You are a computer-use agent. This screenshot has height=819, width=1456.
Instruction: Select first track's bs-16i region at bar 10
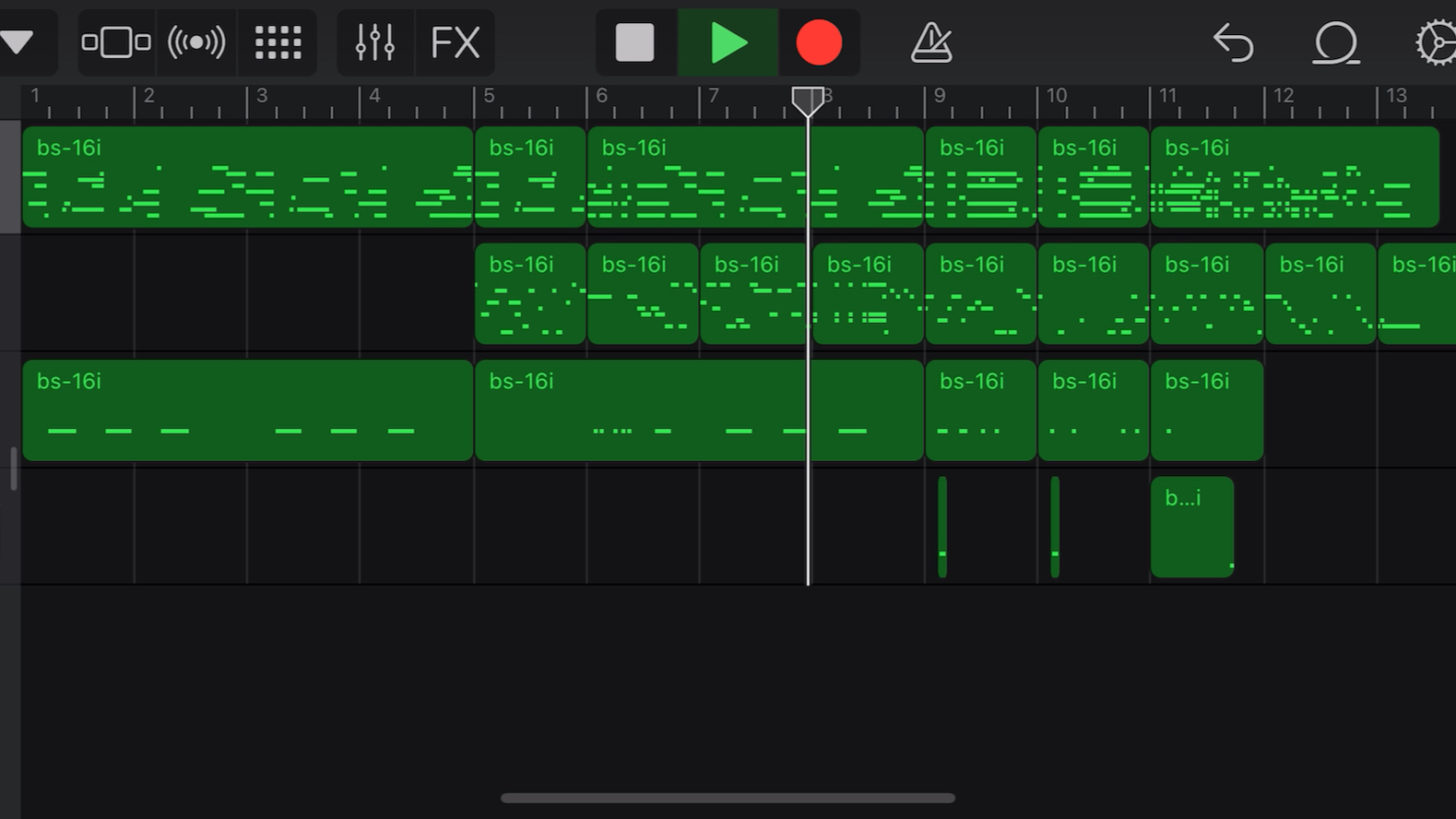(x=1094, y=177)
